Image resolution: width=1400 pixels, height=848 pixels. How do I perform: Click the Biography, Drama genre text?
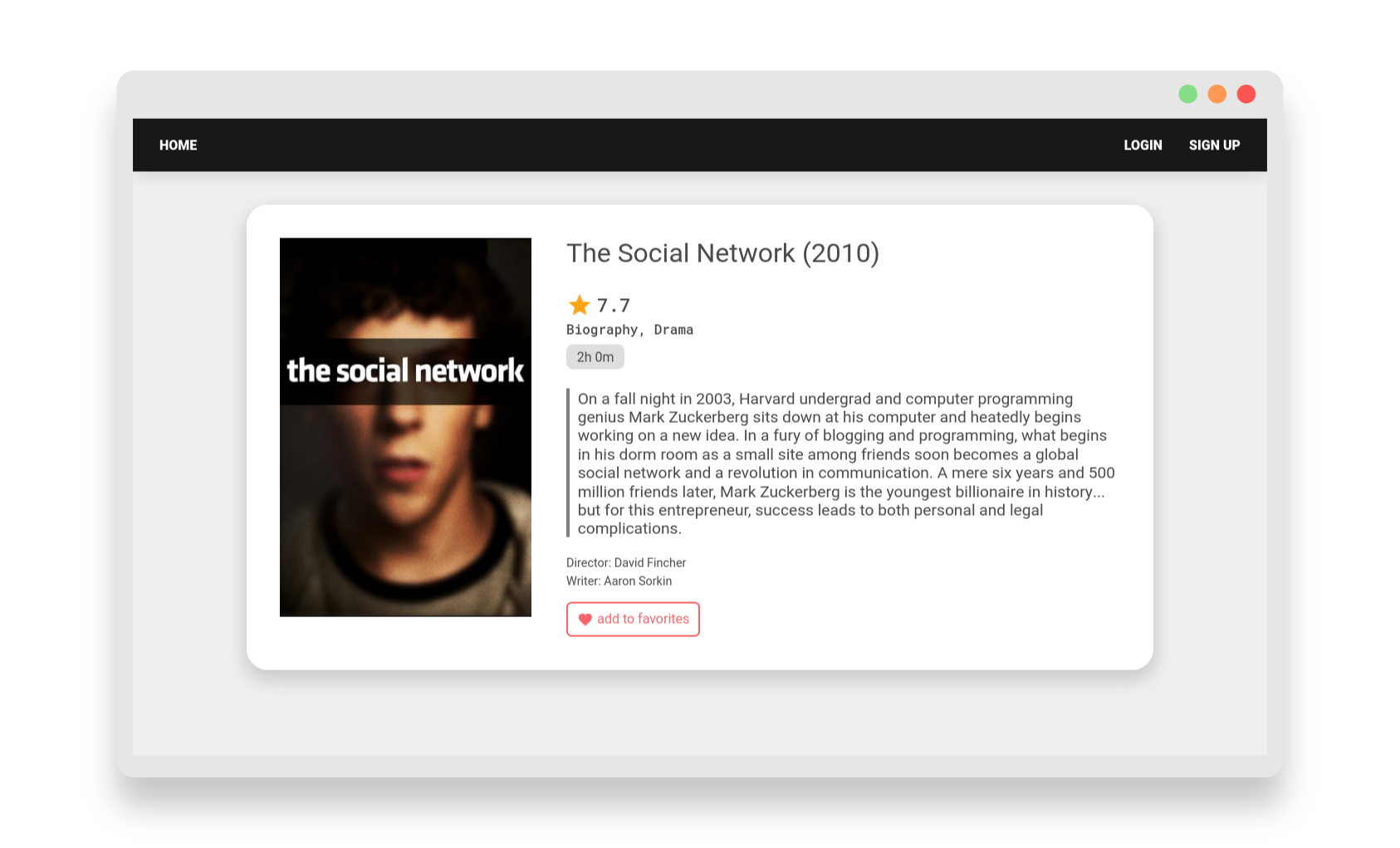629,330
